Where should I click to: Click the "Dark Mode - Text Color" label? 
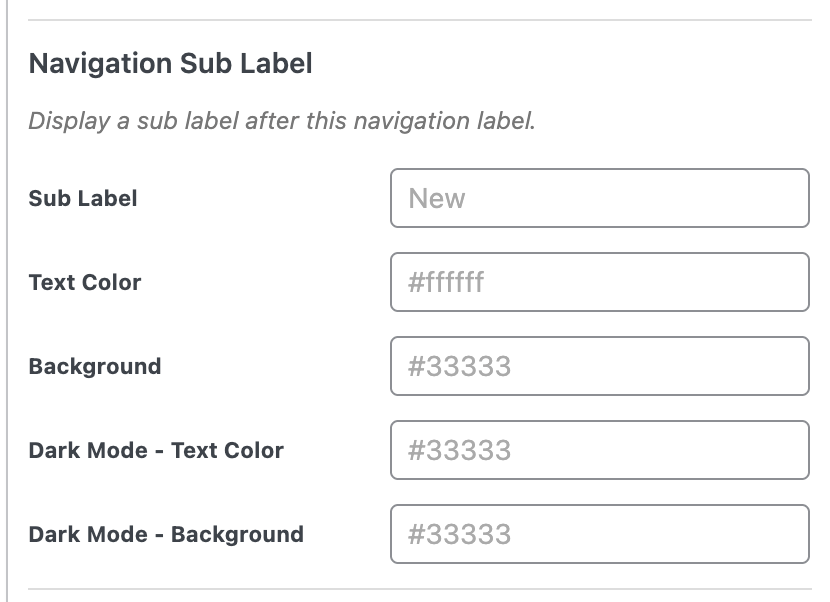click(x=156, y=450)
